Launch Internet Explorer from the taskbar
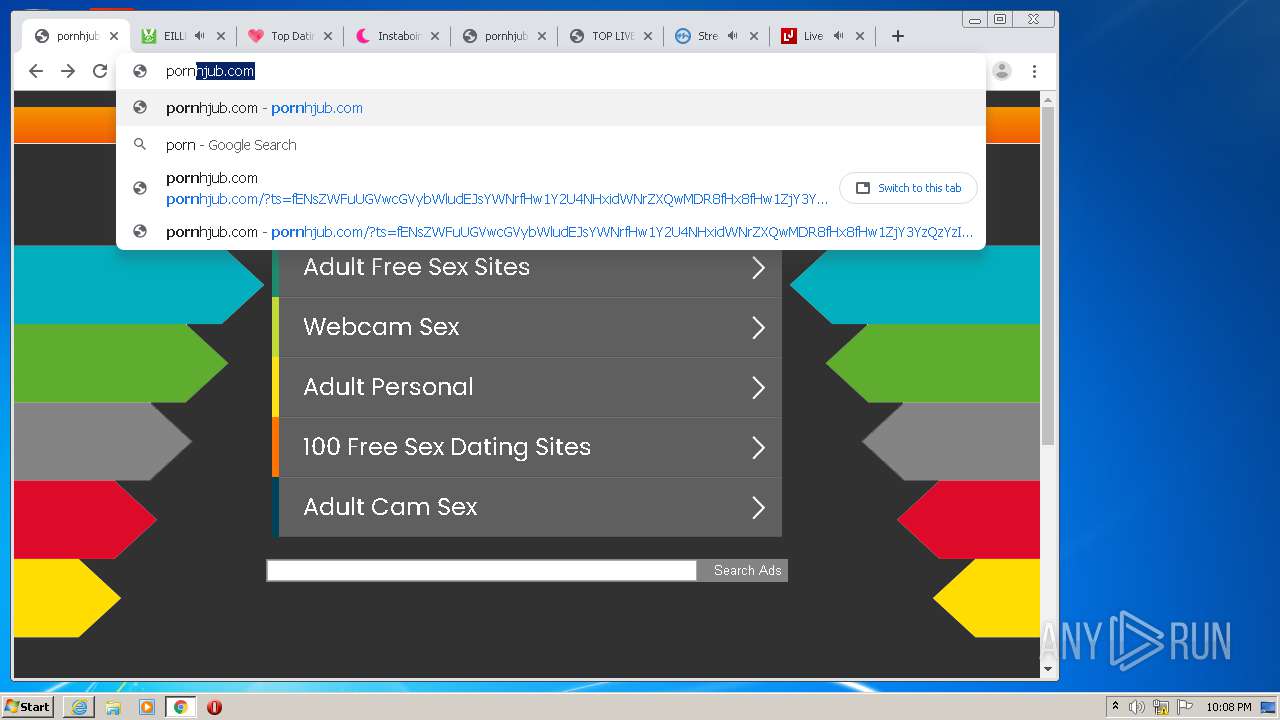The width and height of the screenshot is (1280, 720). point(79,707)
